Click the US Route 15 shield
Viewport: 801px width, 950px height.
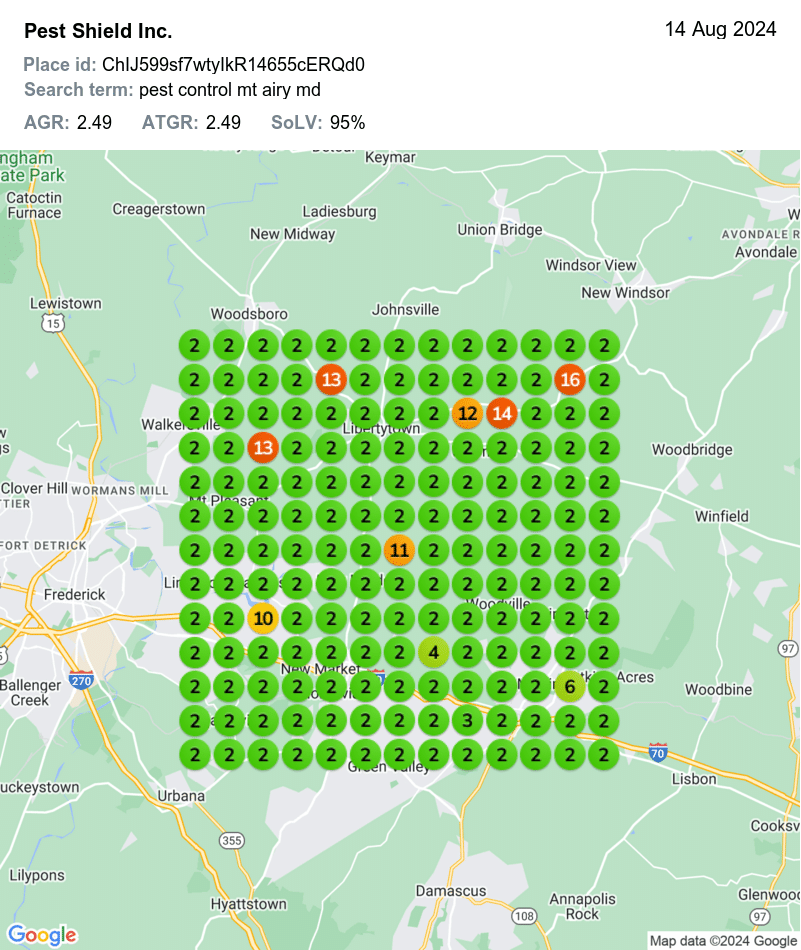click(x=52, y=323)
